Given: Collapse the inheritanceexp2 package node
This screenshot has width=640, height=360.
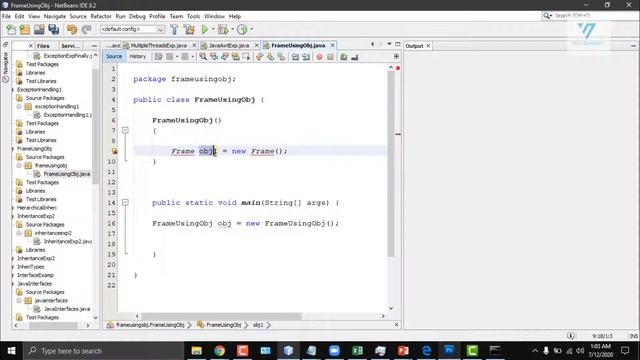Looking at the screenshot, I should pyautogui.click(x=19, y=233).
